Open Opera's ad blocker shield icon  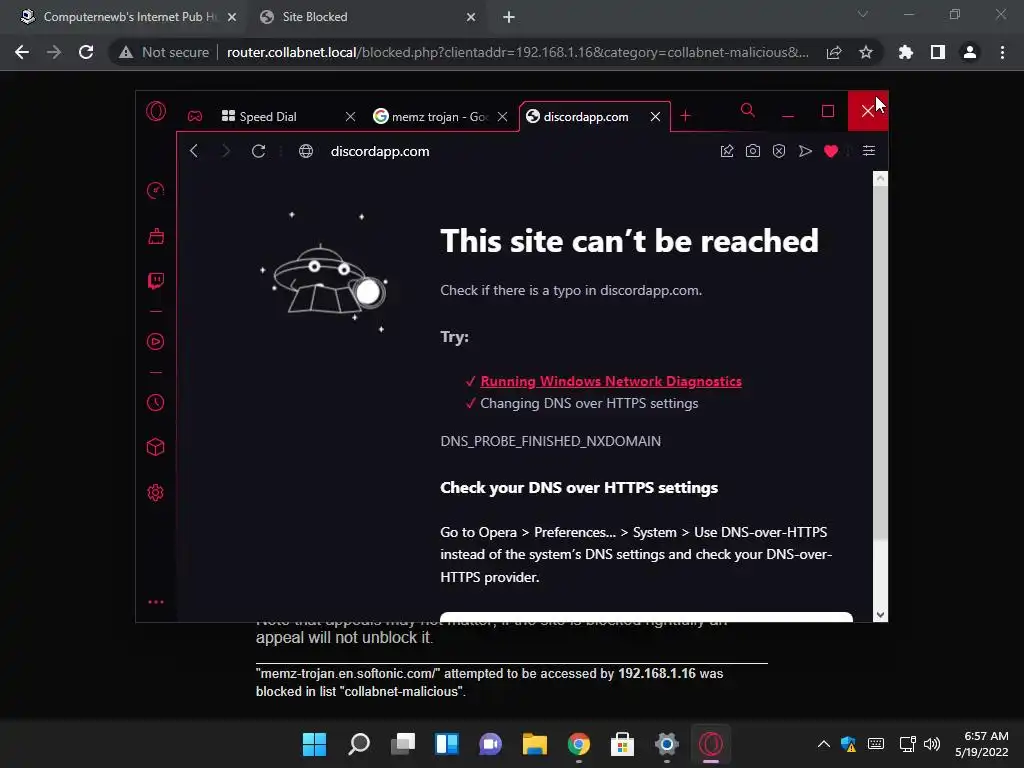778,151
